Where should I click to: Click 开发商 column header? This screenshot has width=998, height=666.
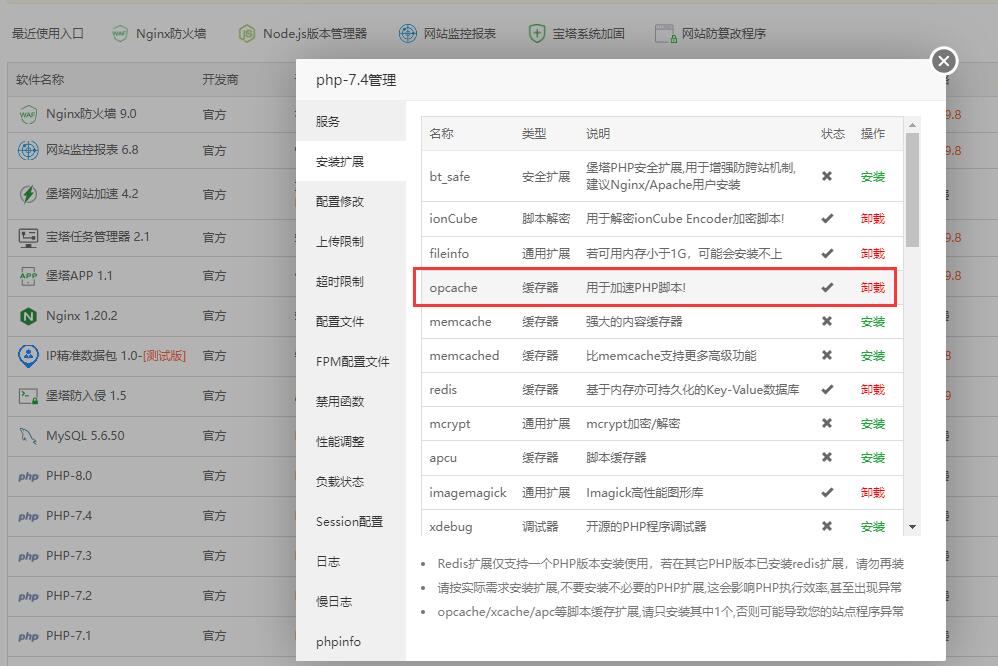tap(220, 80)
